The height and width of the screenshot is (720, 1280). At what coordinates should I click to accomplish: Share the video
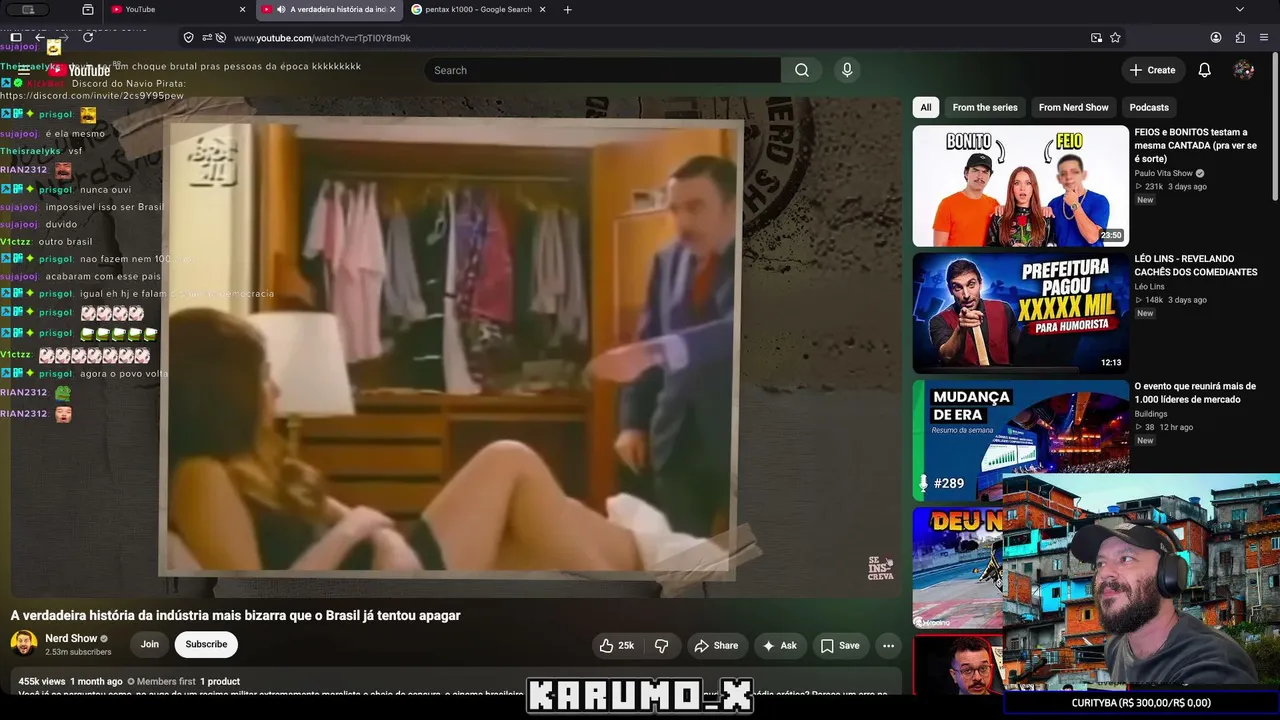(716, 646)
